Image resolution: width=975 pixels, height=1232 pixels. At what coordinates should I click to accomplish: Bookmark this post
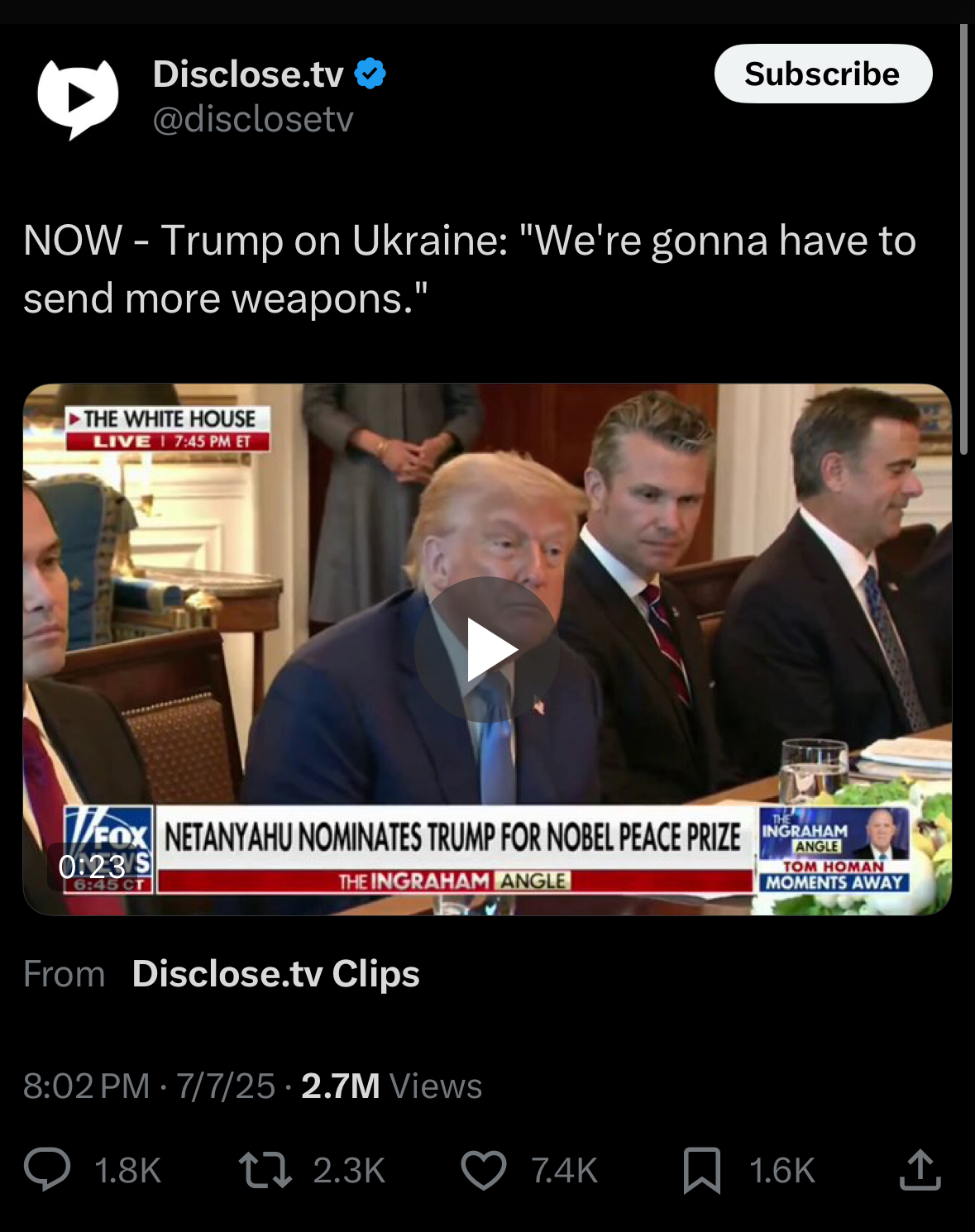coord(702,1170)
